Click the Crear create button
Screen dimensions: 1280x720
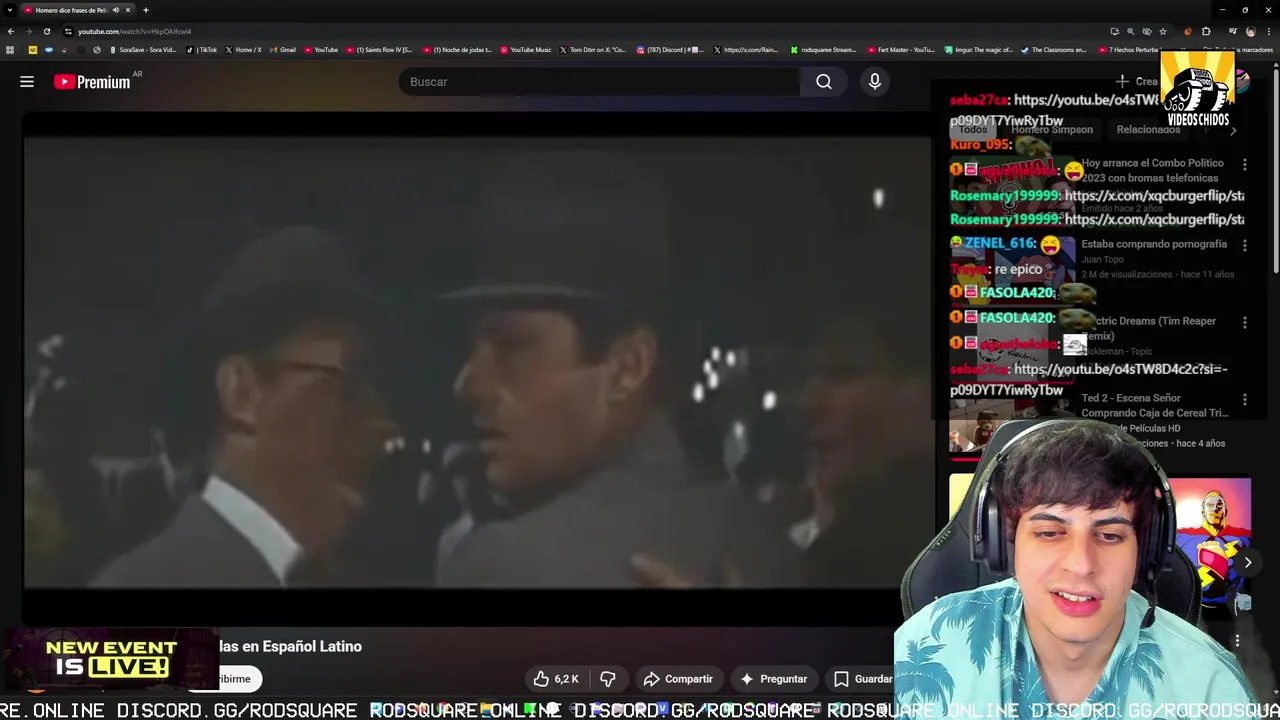pos(1137,82)
